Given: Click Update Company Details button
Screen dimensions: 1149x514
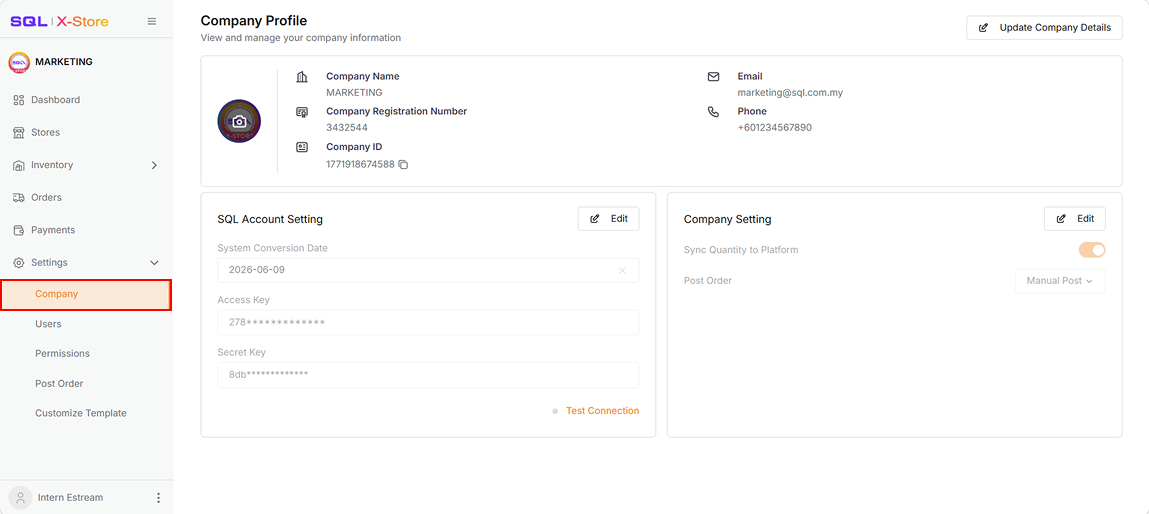Looking at the screenshot, I should point(1044,28).
